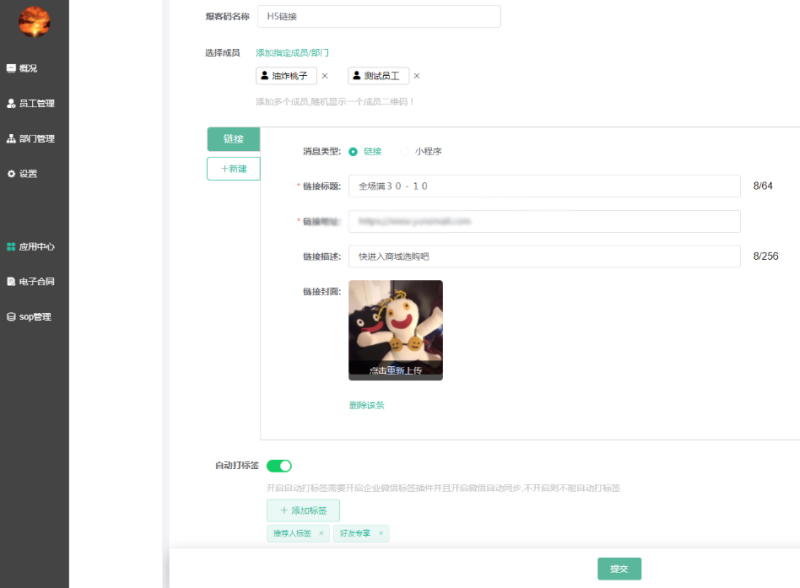Select the 员工管理 staff management icon
Image resolution: width=800 pixels, height=588 pixels.
35,103
